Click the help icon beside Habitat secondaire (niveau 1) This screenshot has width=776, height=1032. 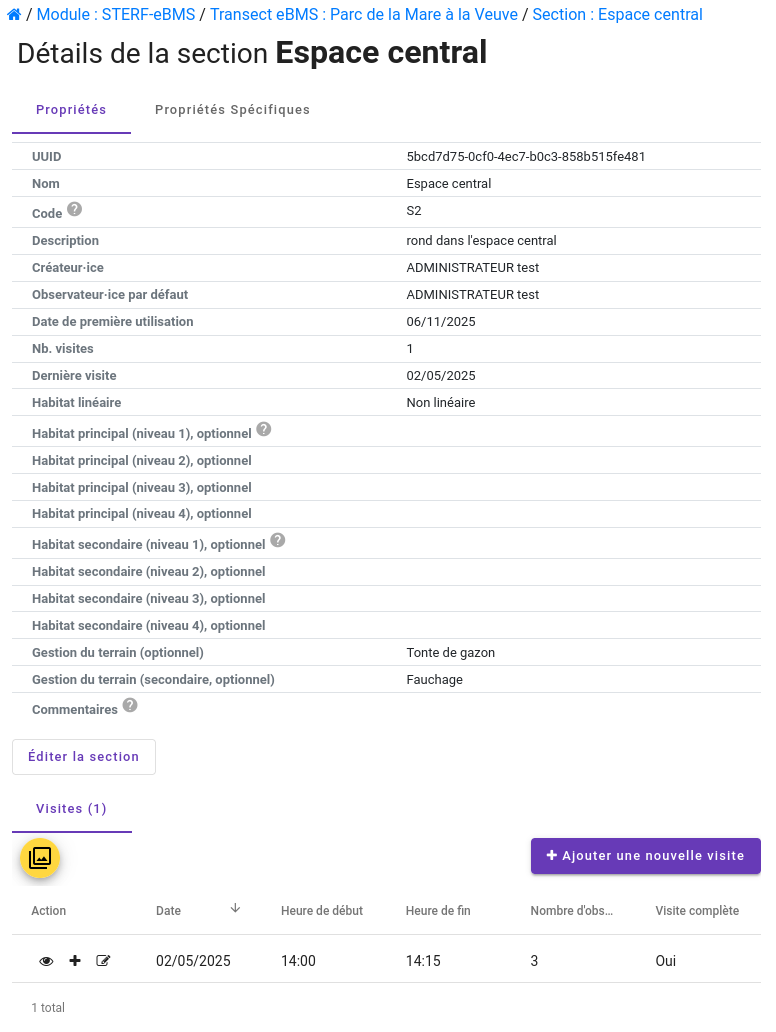[277, 538]
